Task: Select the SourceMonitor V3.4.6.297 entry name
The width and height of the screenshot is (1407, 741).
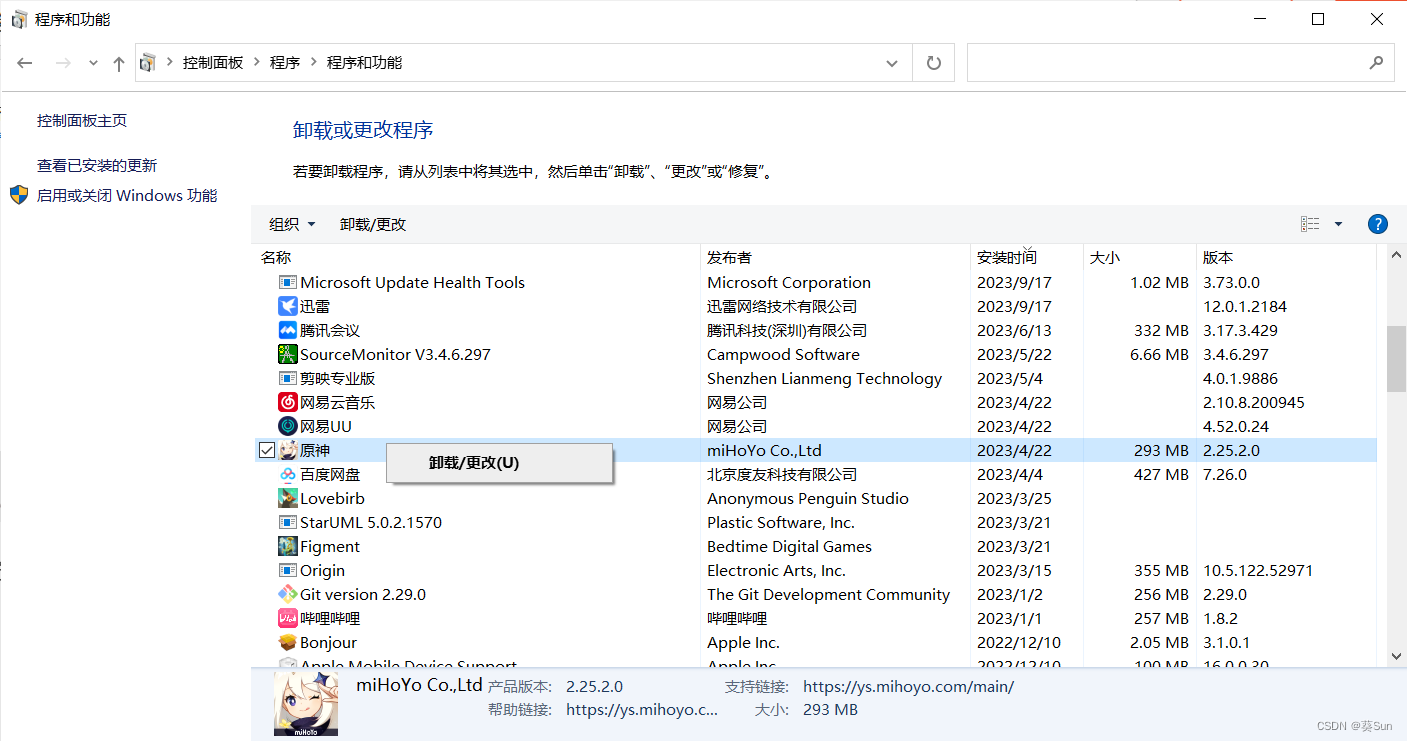Action: 395,355
